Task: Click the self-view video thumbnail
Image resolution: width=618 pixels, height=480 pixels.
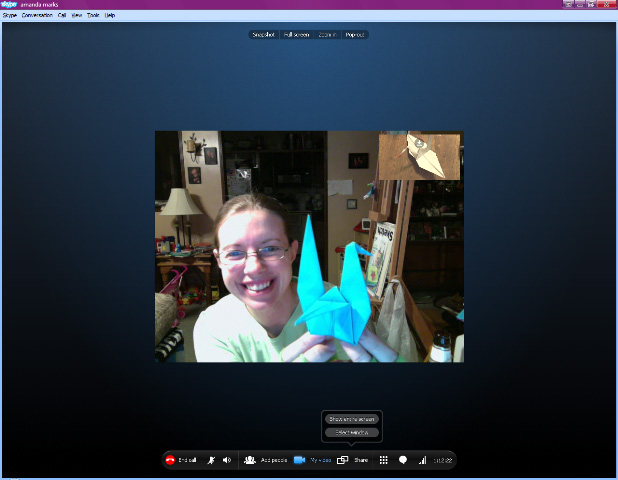Action: pyautogui.click(x=419, y=155)
